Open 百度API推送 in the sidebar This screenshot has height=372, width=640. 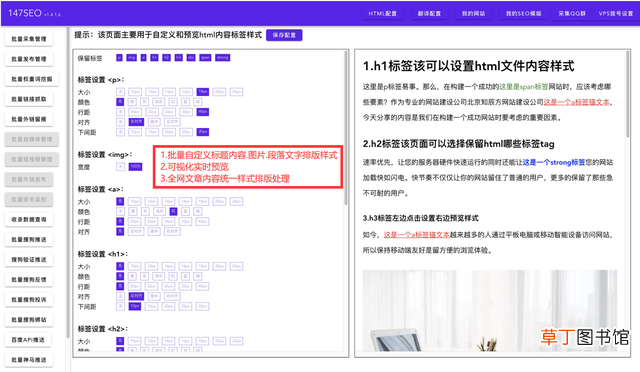[28, 339]
